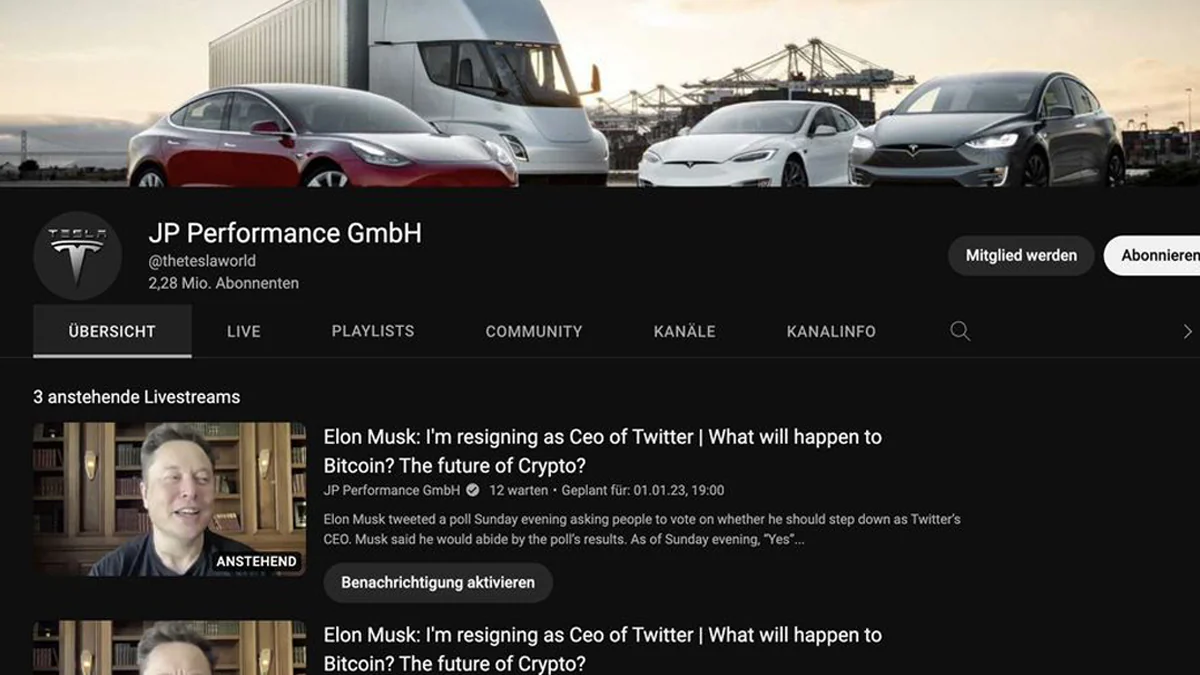This screenshot has height=675, width=1200.
Task: Click JP Performance GmbH uploader name link
Action: click(x=391, y=490)
